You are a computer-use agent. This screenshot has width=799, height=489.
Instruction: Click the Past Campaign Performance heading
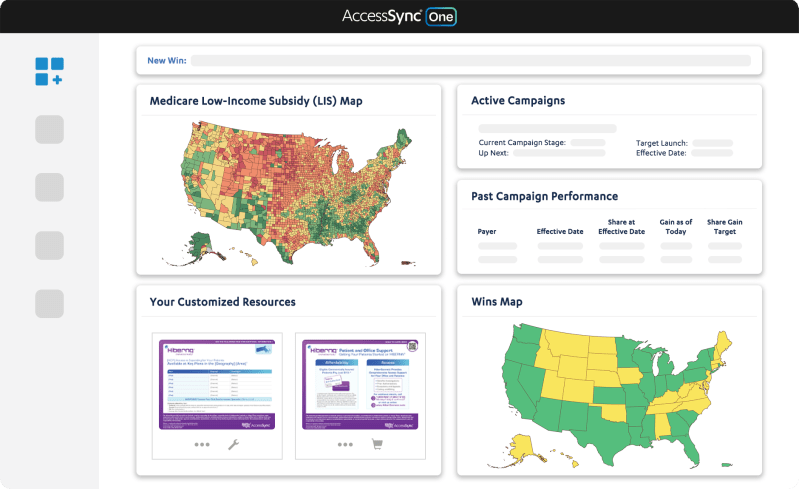coord(544,196)
